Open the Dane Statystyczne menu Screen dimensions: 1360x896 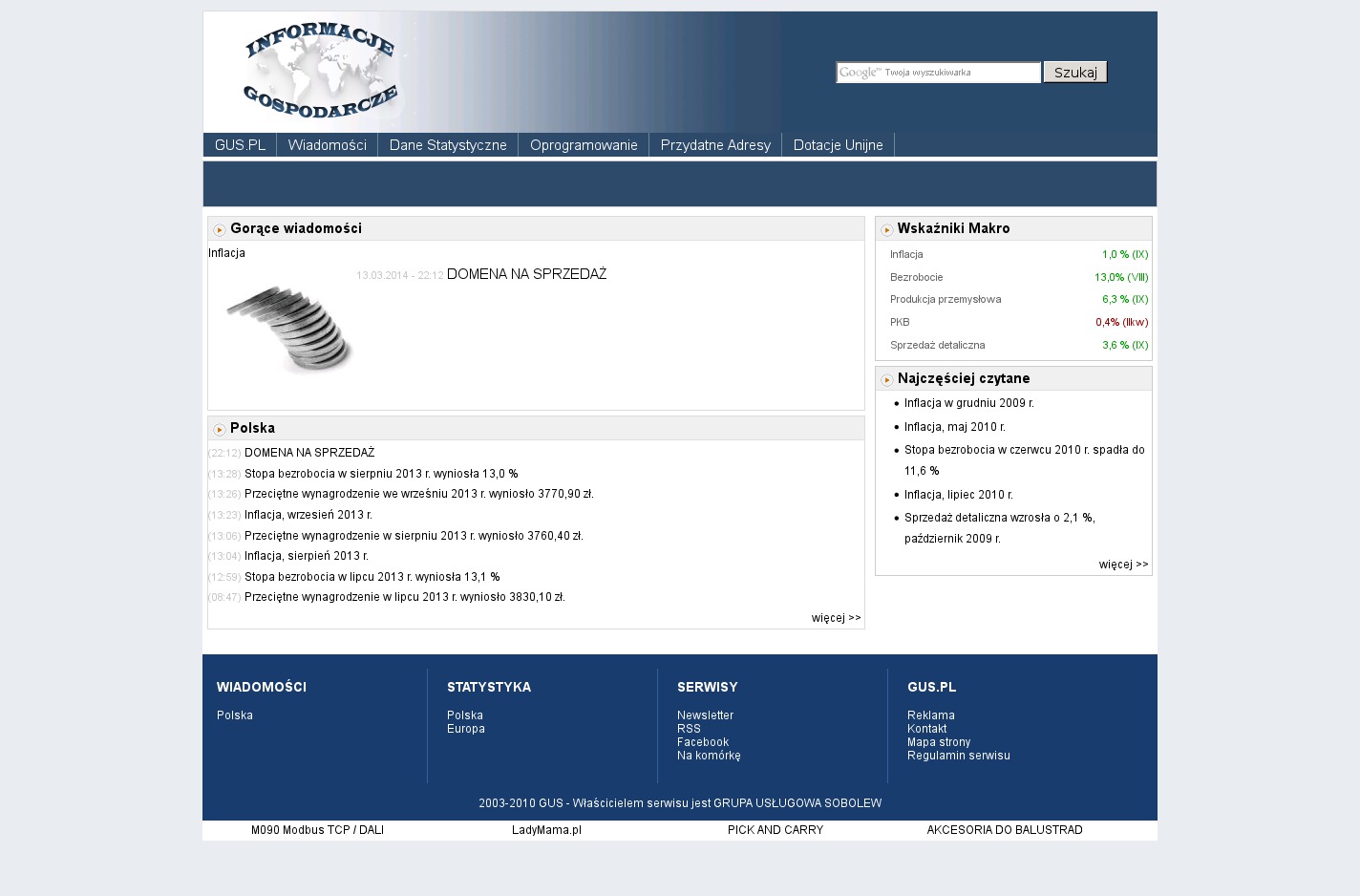448,145
